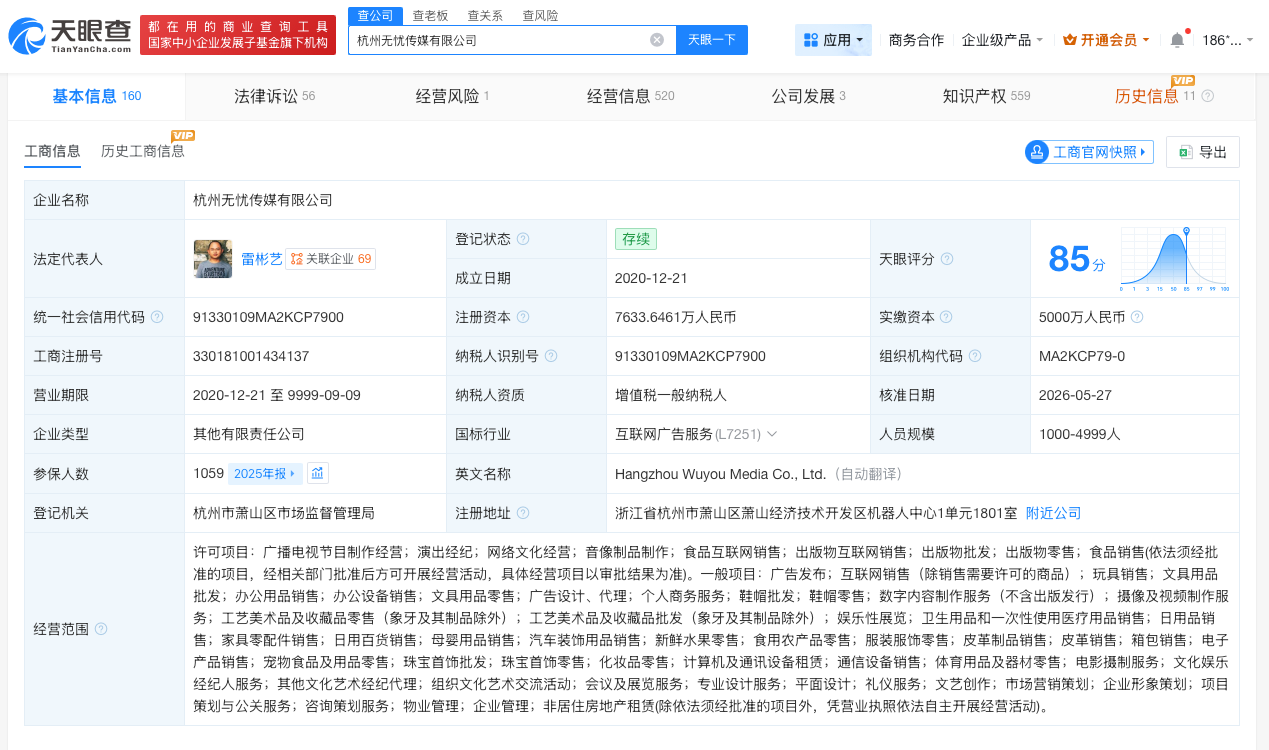
Task: Select the 查关系 search tab
Action: pos(485,16)
